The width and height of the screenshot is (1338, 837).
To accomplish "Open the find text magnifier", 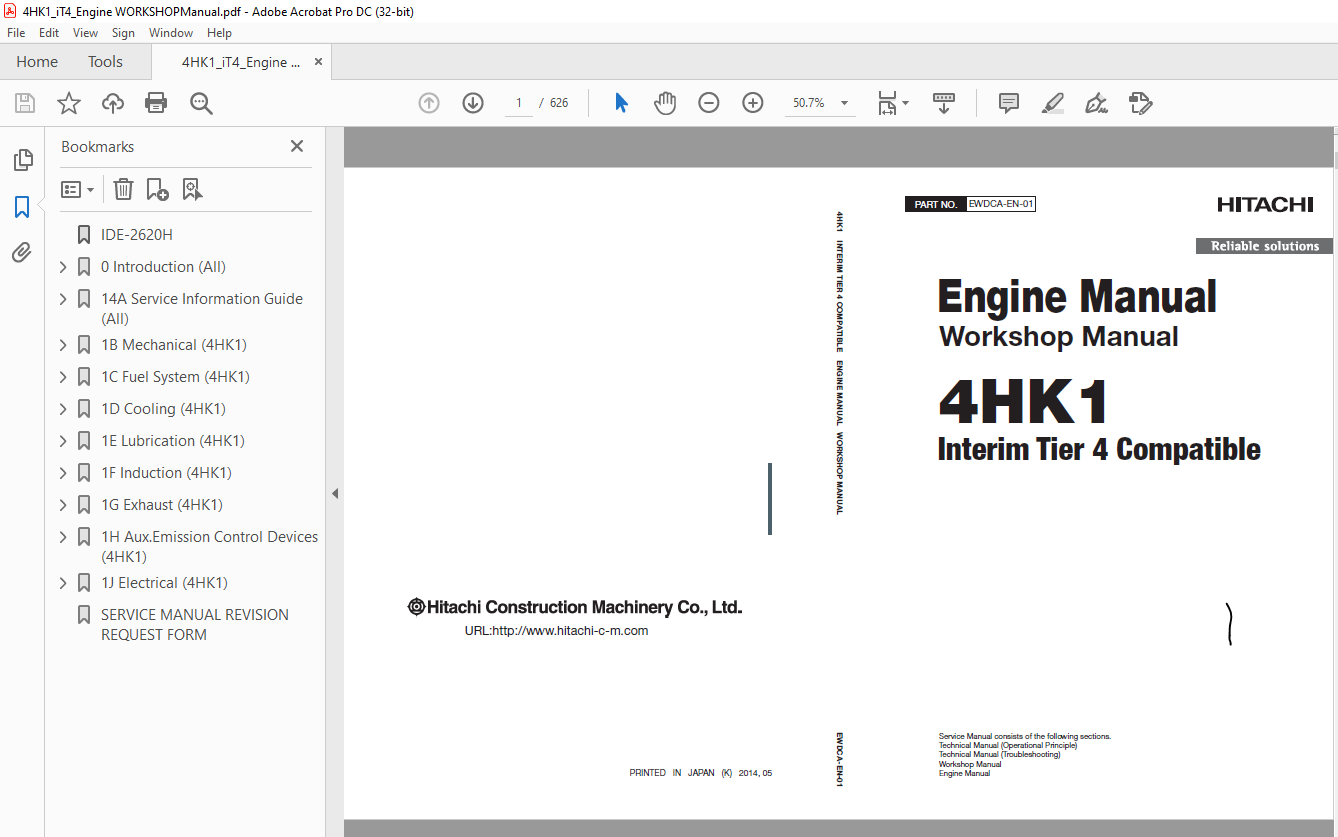I will (201, 103).
